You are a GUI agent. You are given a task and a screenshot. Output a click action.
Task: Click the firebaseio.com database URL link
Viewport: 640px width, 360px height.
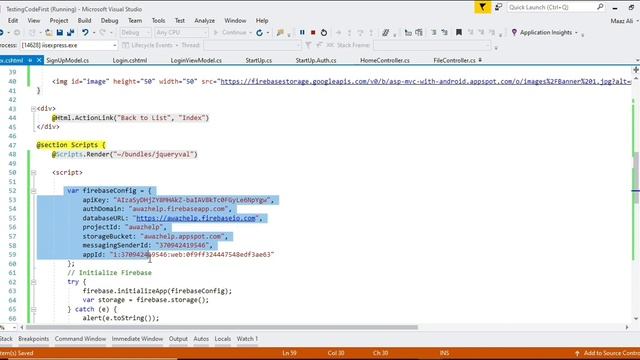tap(196, 218)
